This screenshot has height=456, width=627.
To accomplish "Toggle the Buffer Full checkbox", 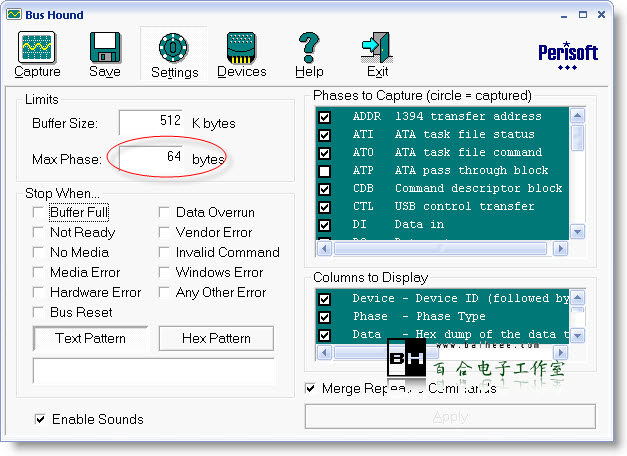I will pyautogui.click(x=38, y=212).
